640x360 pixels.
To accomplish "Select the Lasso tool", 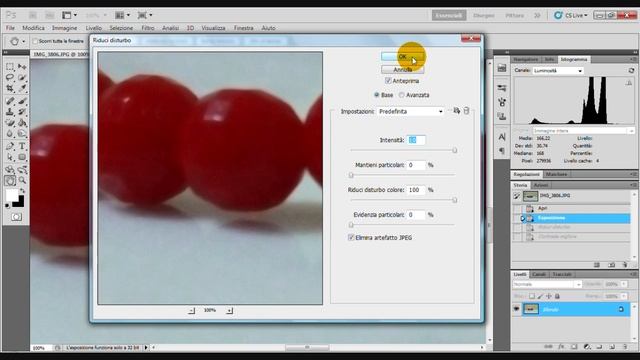I will coord(10,78).
